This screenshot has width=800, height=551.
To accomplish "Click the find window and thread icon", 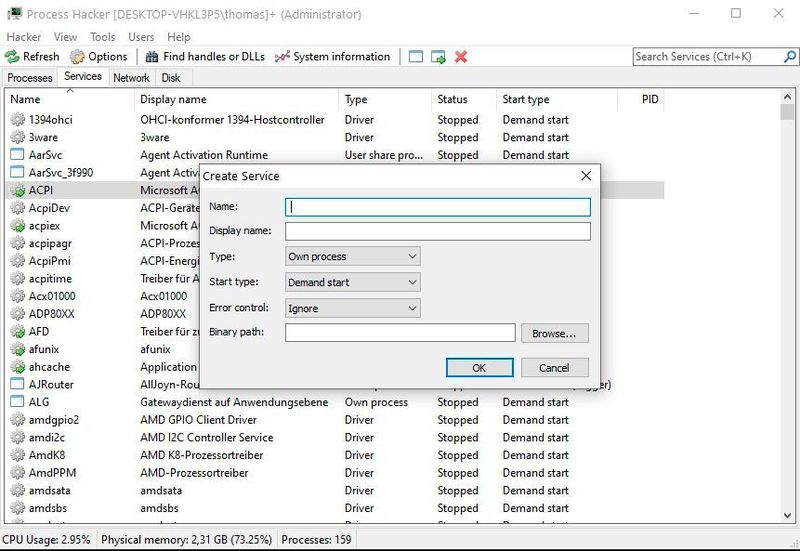I will [438, 57].
